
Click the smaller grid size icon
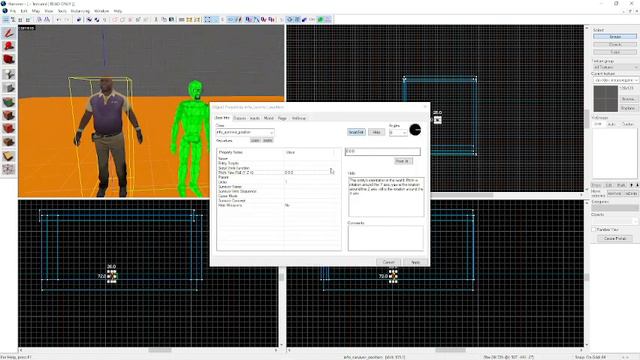coord(20,20)
